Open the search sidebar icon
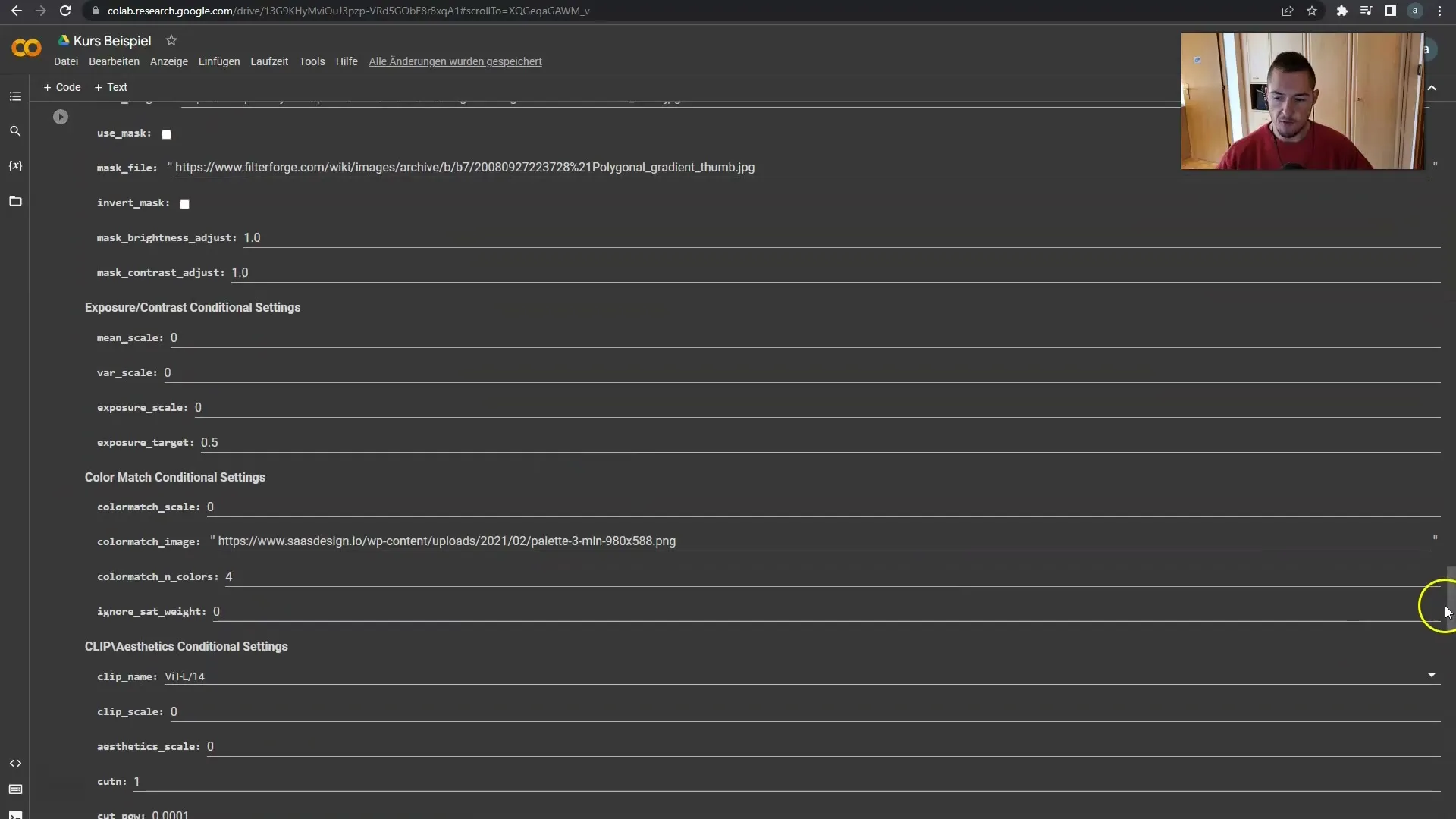Image resolution: width=1456 pixels, height=819 pixels. click(x=15, y=131)
